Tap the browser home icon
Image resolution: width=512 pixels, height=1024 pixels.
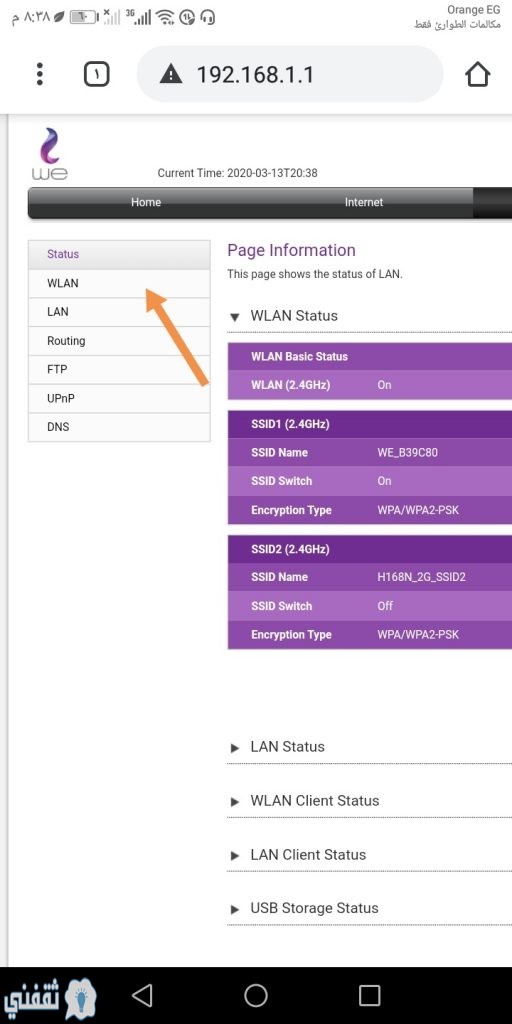tap(477, 74)
